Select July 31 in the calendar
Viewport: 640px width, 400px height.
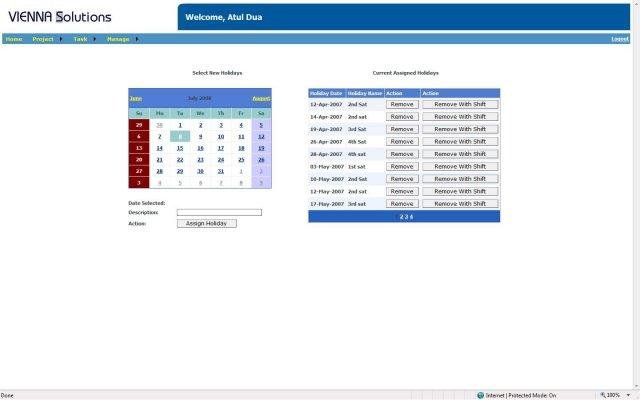point(221,171)
